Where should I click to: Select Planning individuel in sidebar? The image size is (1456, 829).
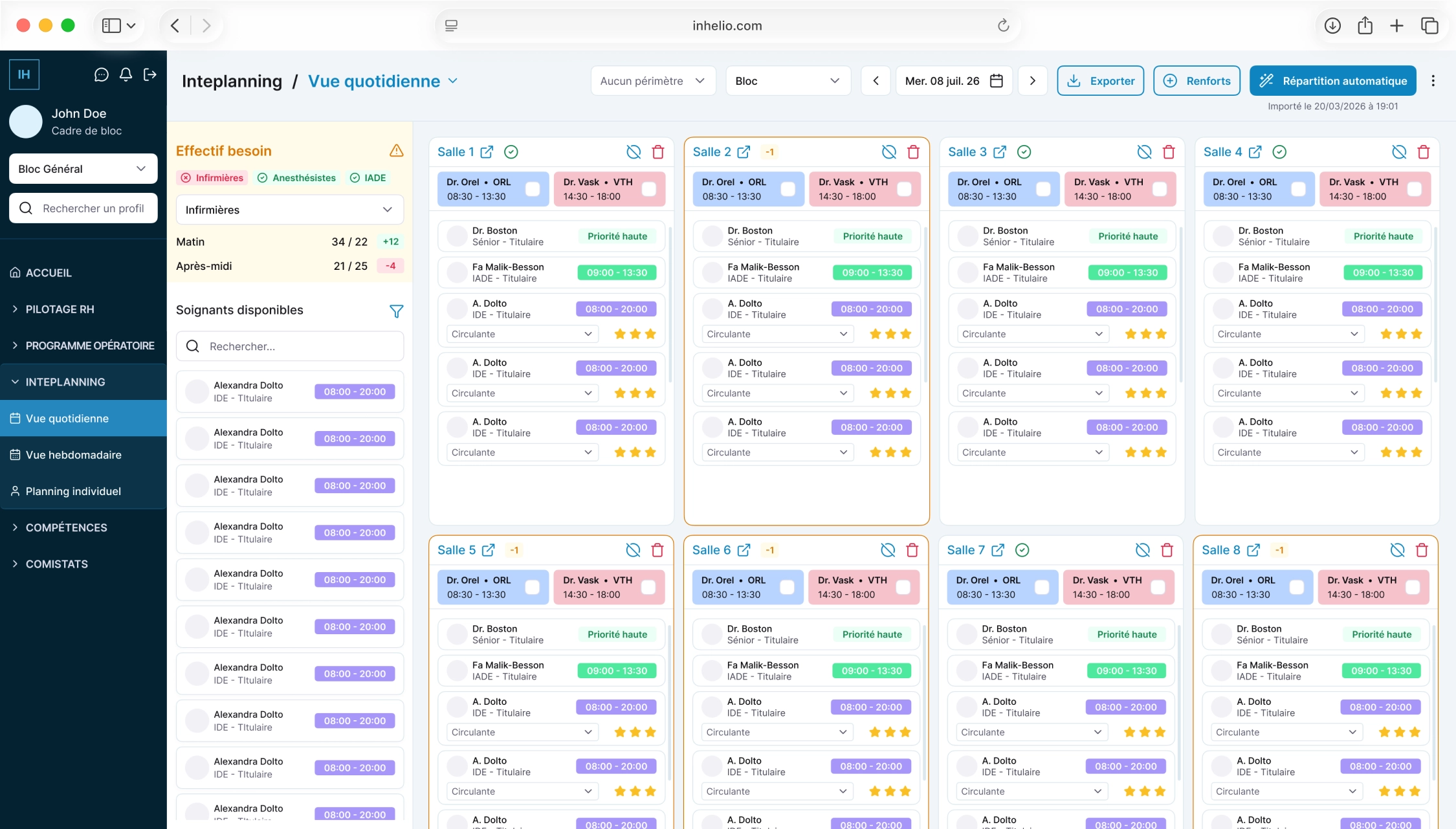click(x=83, y=491)
